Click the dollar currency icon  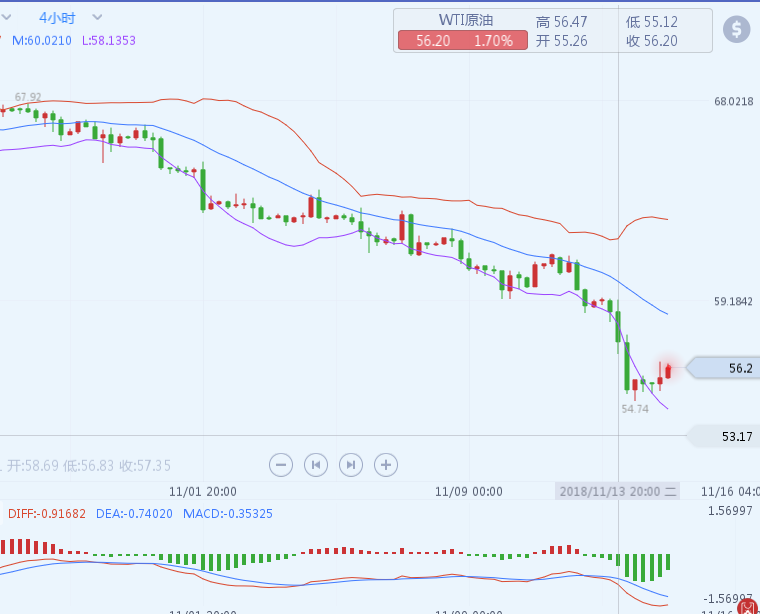pyautogui.click(x=737, y=29)
